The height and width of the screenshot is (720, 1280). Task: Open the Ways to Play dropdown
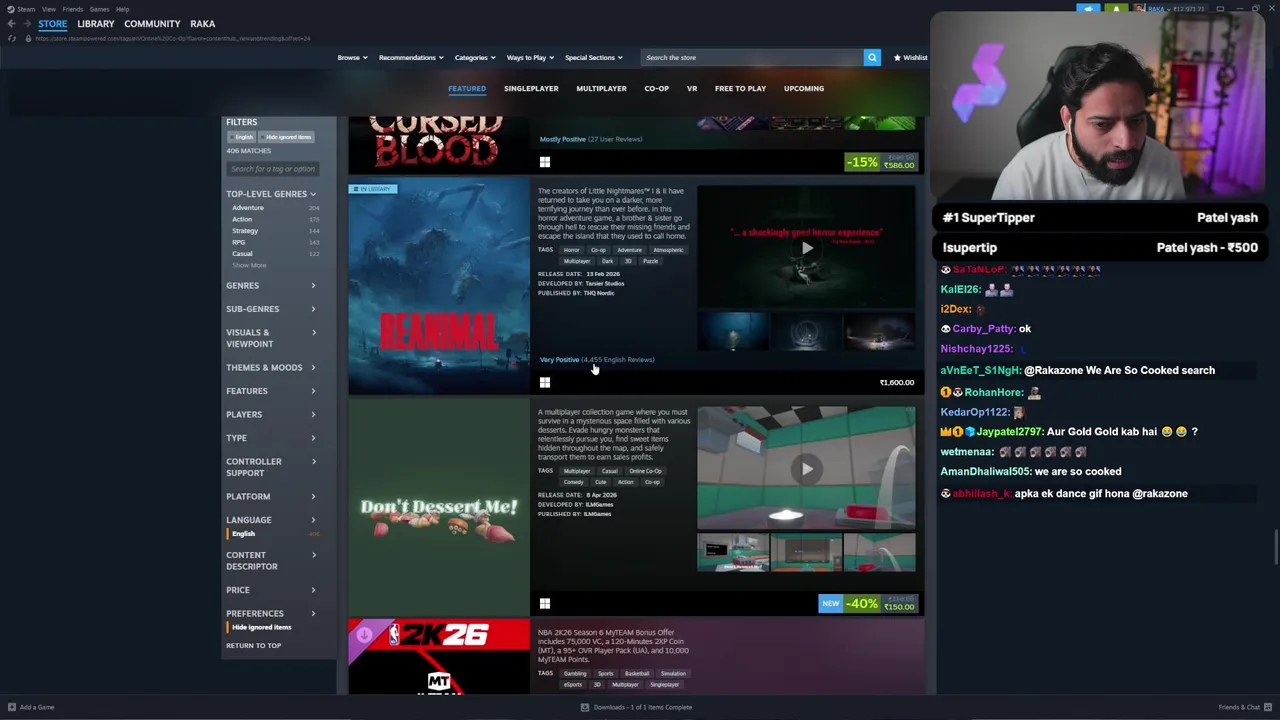[531, 57]
